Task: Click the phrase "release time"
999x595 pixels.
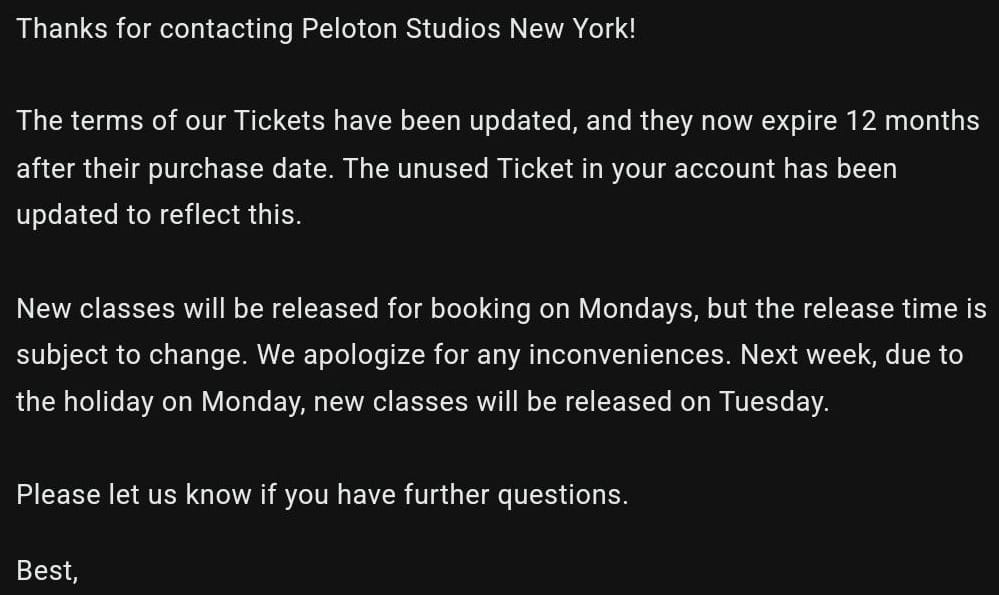Action: tap(881, 308)
